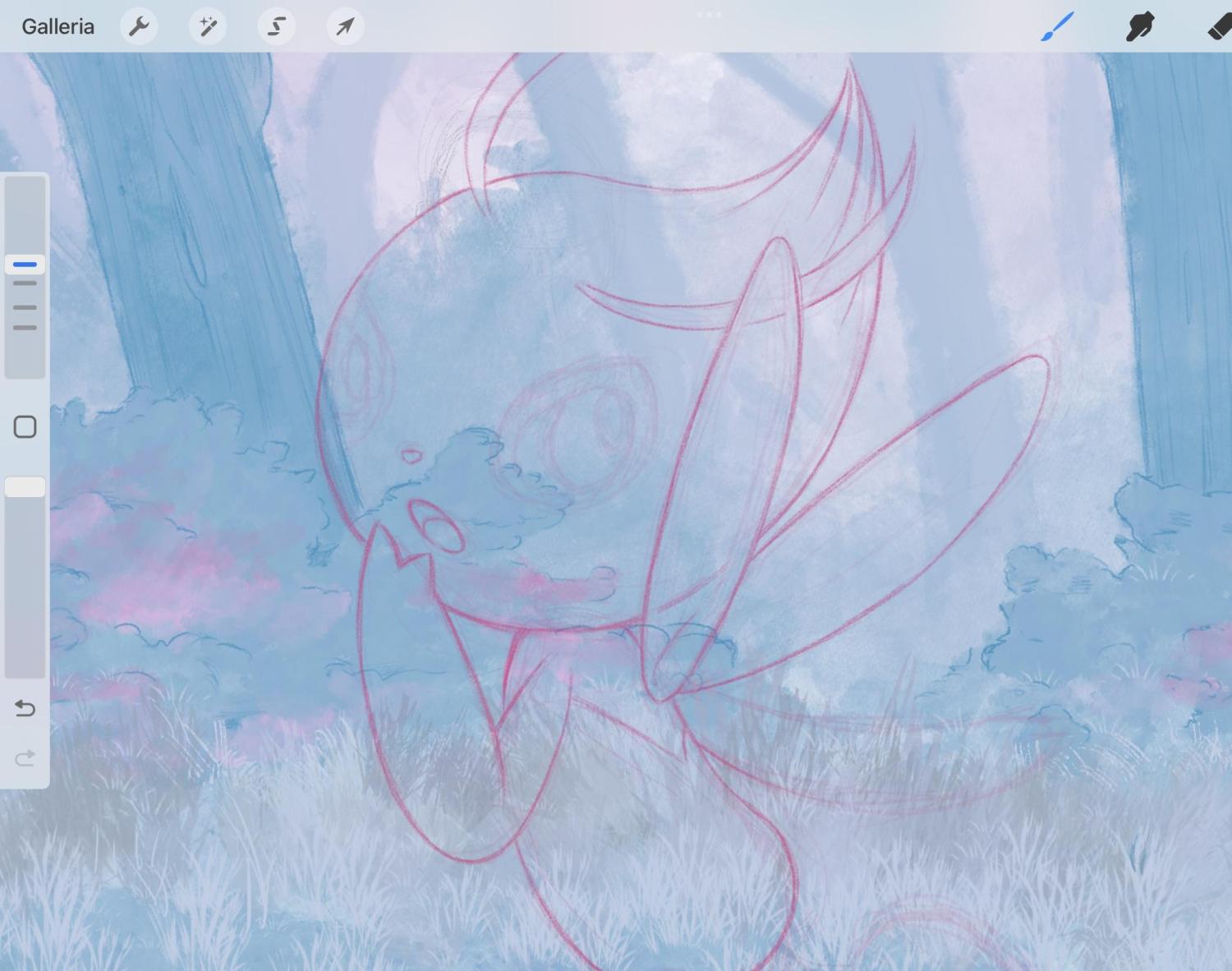Activate the Selection tool (S icon)
The height and width of the screenshot is (971, 1232).
277,26
